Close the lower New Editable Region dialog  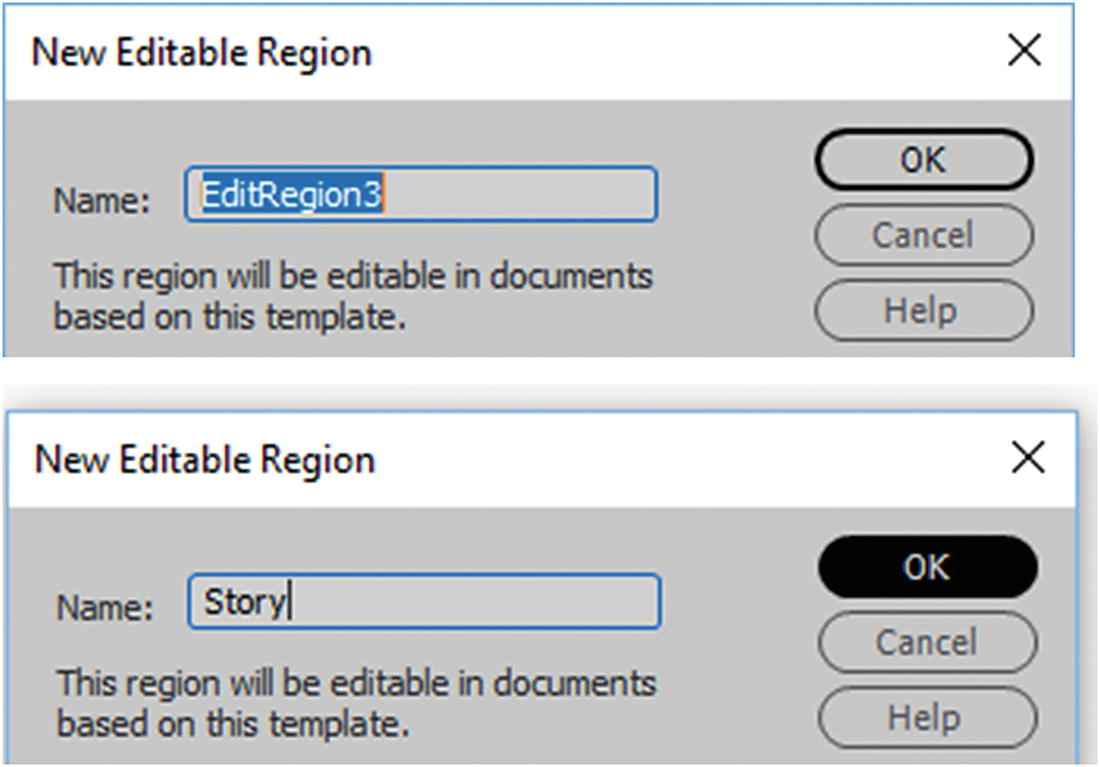coord(1028,459)
